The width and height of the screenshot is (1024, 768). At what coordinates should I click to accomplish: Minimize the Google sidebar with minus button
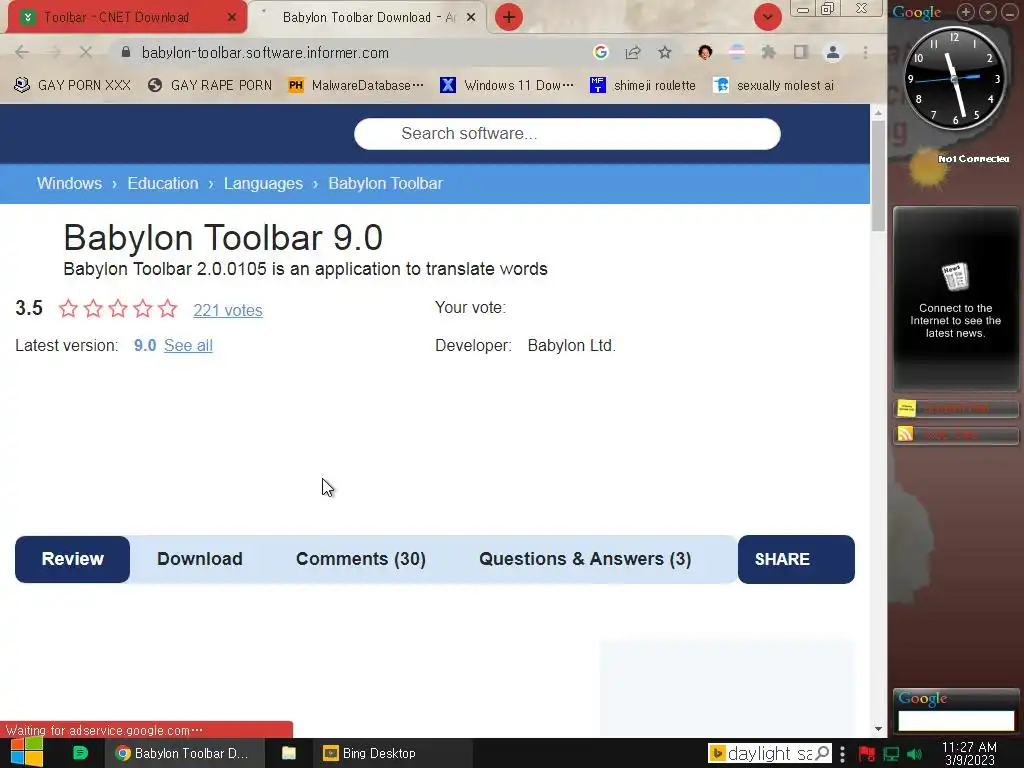pos(1010,12)
